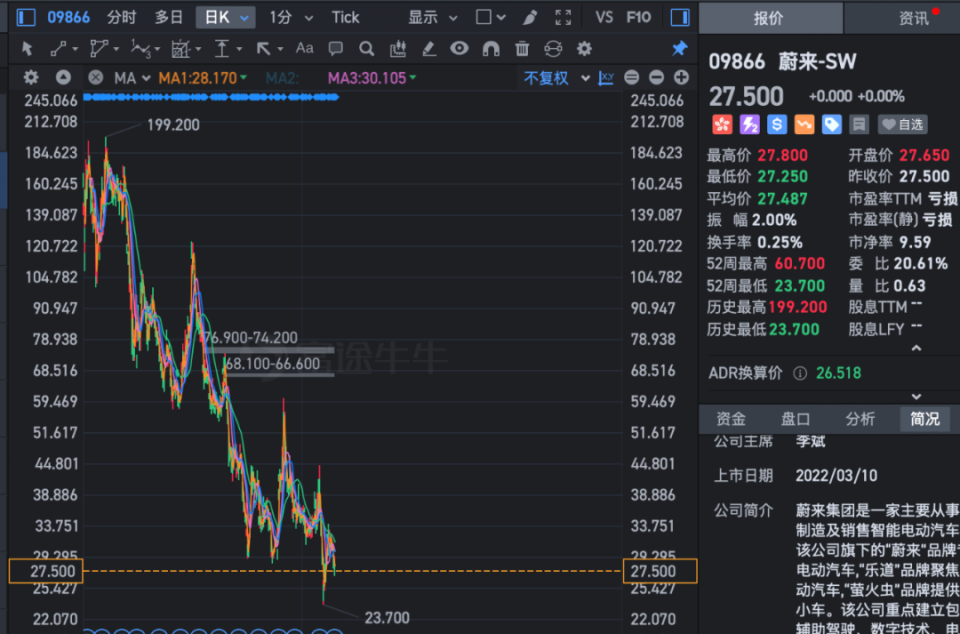This screenshot has width=960, height=634.
Task: Switch to 简况 tab
Action: click(924, 419)
